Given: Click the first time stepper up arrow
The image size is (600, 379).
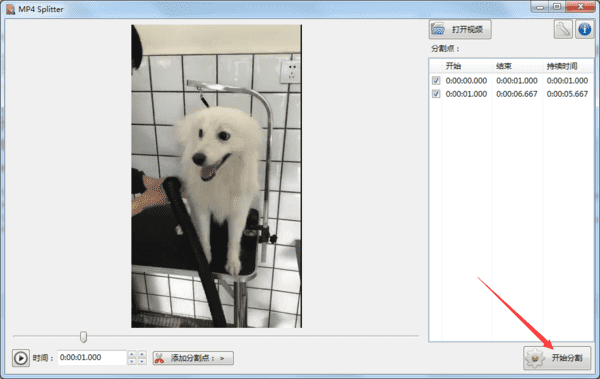Looking at the screenshot, I should point(132,354).
